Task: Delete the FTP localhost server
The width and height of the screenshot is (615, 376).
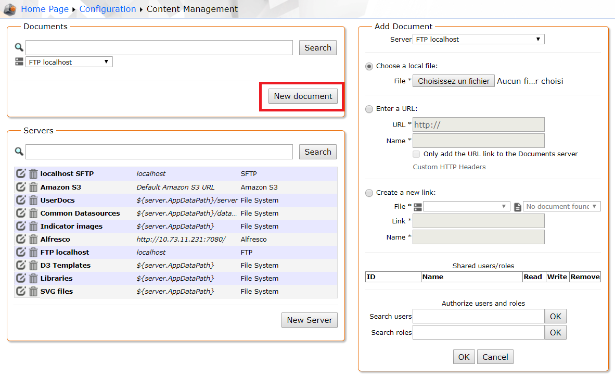Action: (33, 252)
